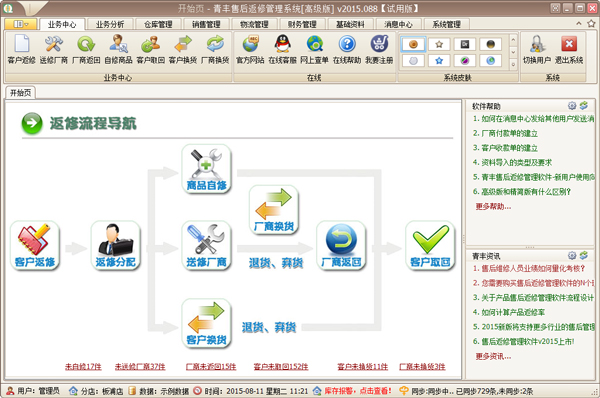The width and height of the screenshot is (600, 398).
Task: Switch to 基础资料 ribbon tab
Action: click(350, 24)
